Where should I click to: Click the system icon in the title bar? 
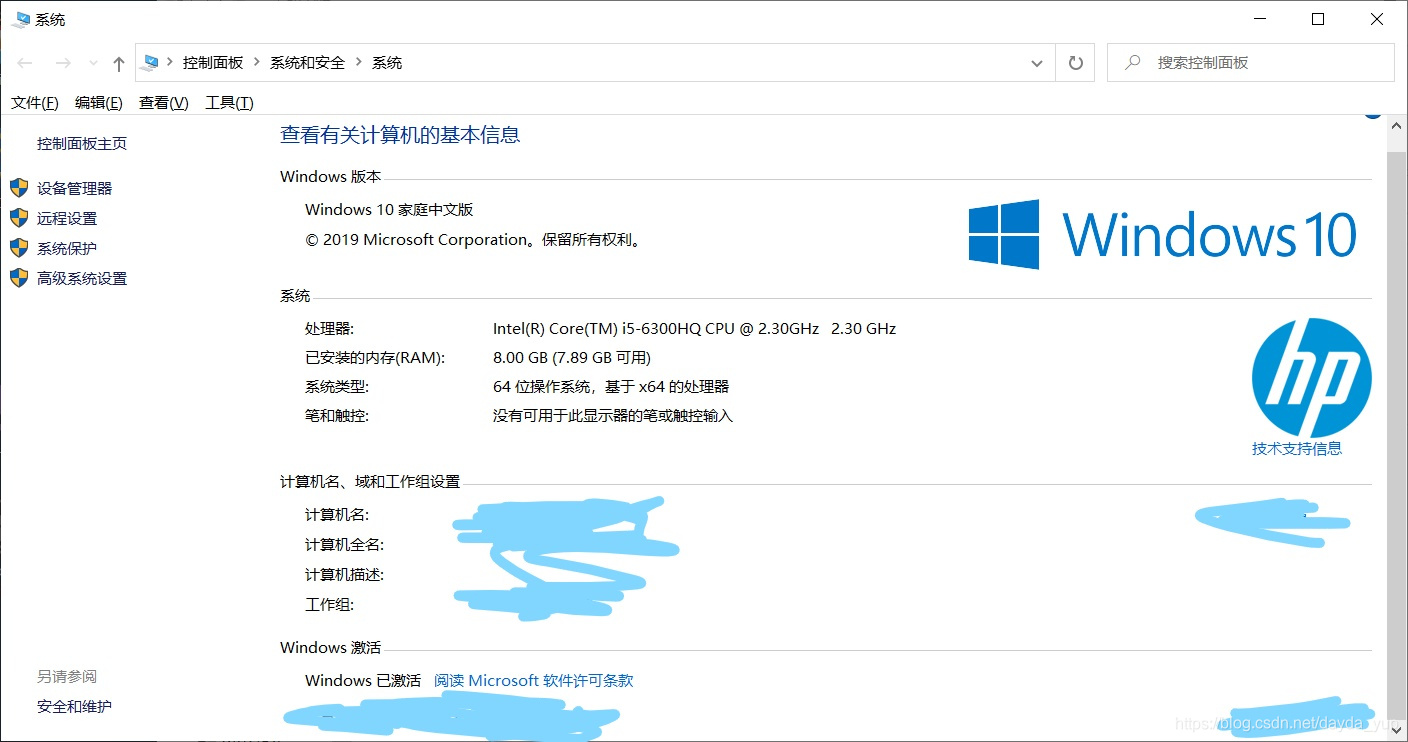click(x=20, y=19)
